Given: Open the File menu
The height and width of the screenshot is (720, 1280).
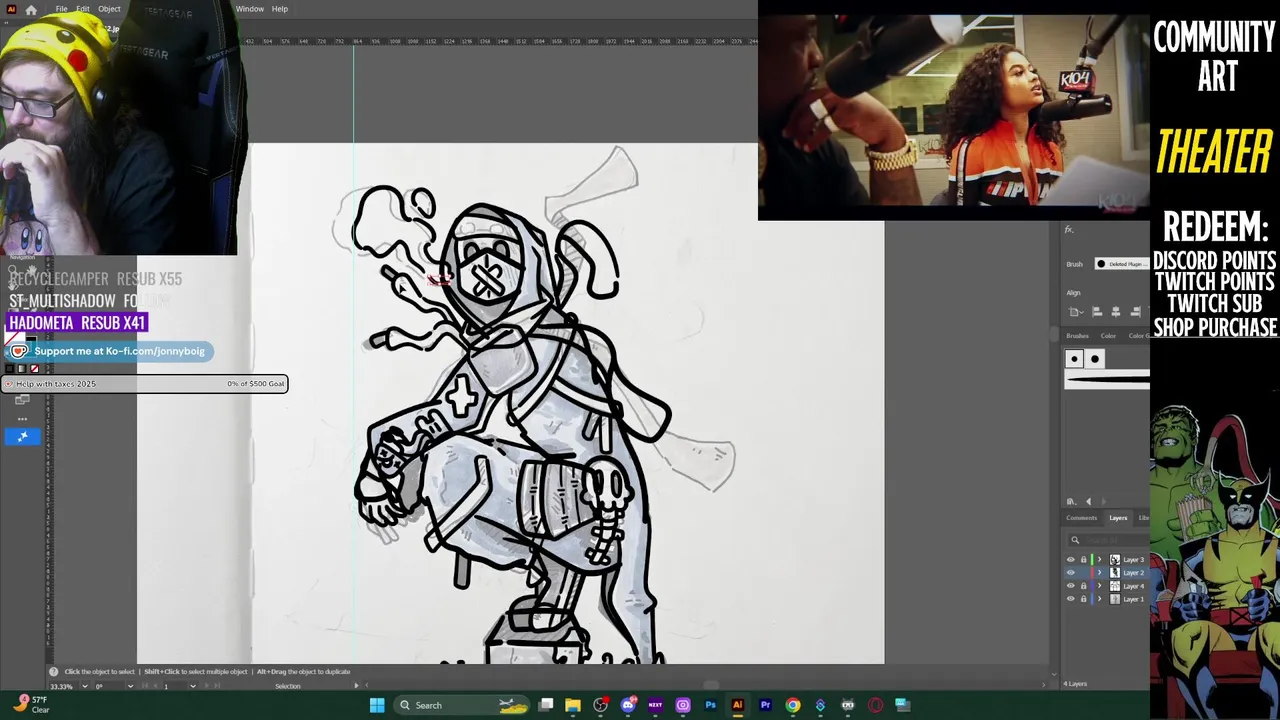Looking at the screenshot, I should [62, 9].
